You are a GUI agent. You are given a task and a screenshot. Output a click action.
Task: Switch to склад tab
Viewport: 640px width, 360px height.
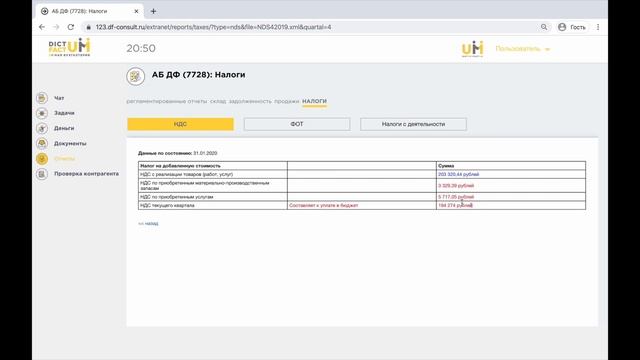pyautogui.click(x=218, y=101)
